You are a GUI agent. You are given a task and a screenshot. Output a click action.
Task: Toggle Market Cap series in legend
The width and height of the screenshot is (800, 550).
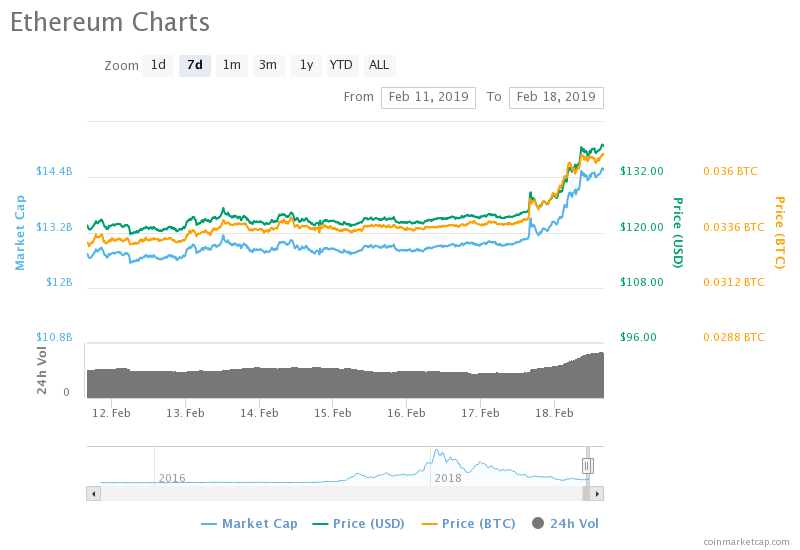click(x=250, y=523)
